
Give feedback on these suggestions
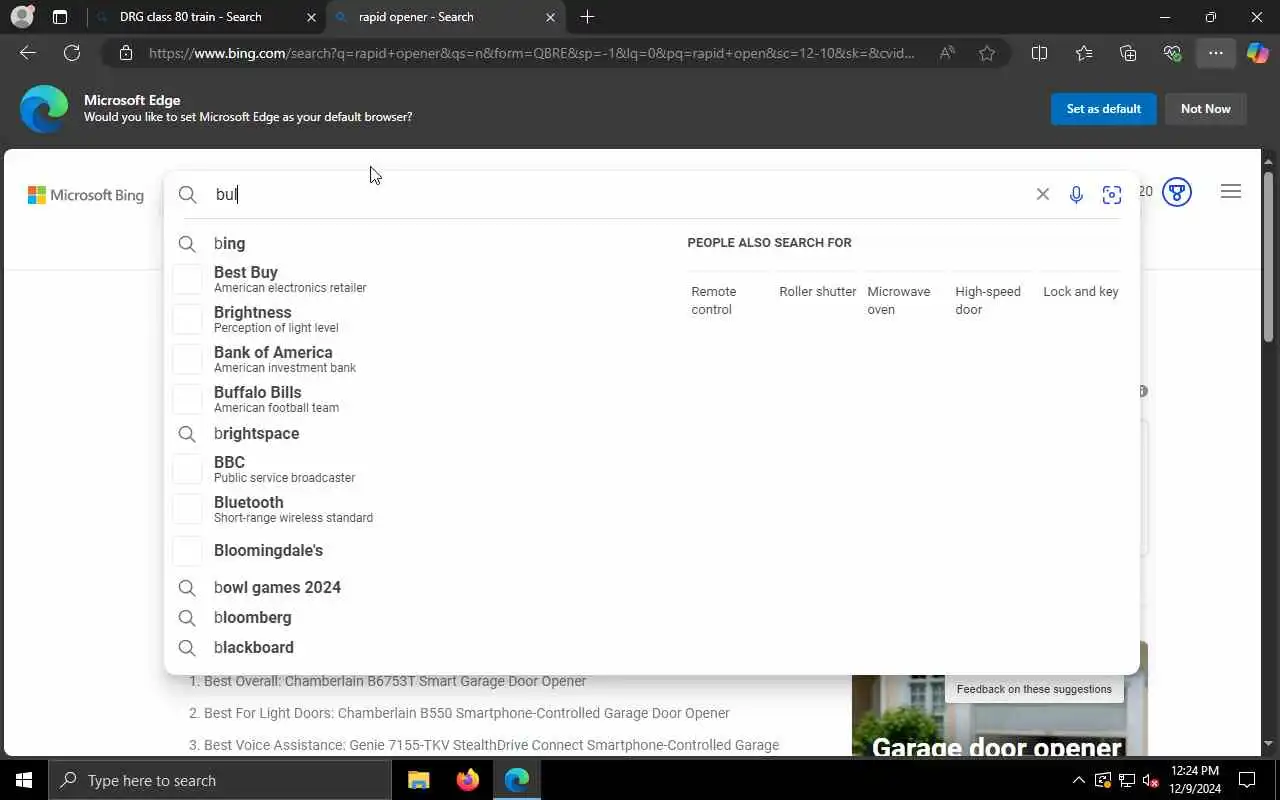click(x=1034, y=689)
